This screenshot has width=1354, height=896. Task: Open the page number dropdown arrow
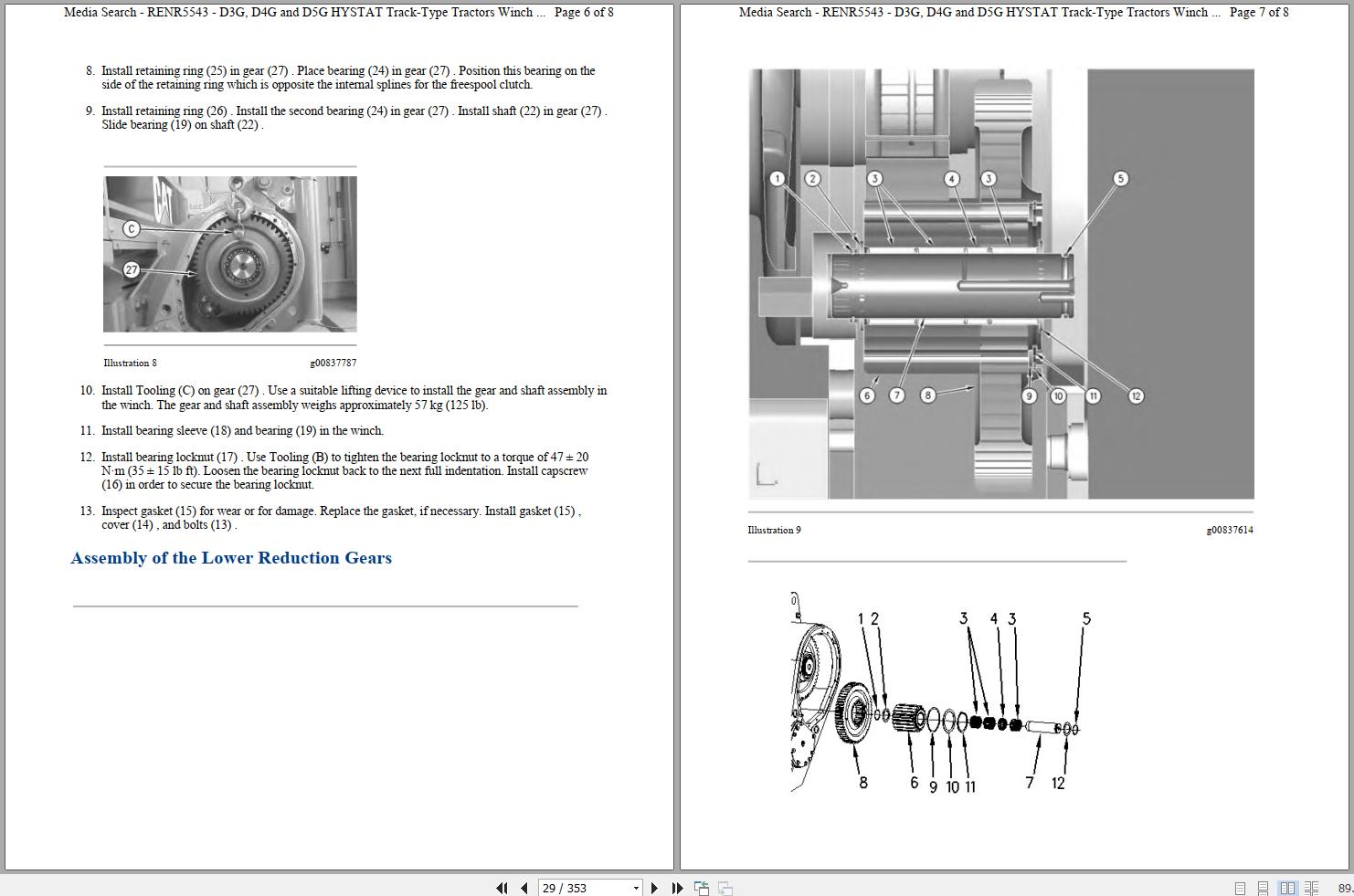(x=637, y=887)
